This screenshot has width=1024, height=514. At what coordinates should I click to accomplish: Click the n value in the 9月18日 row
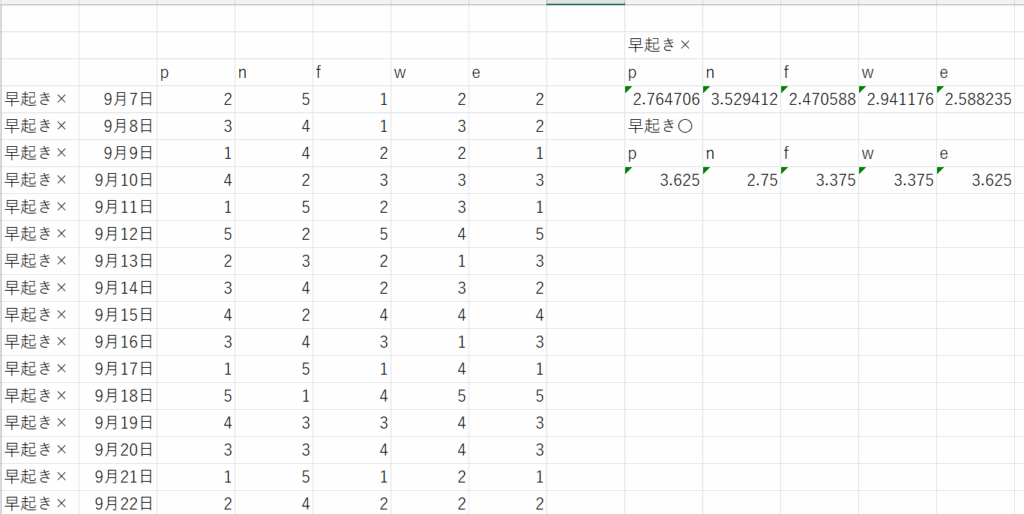[274, 396]
